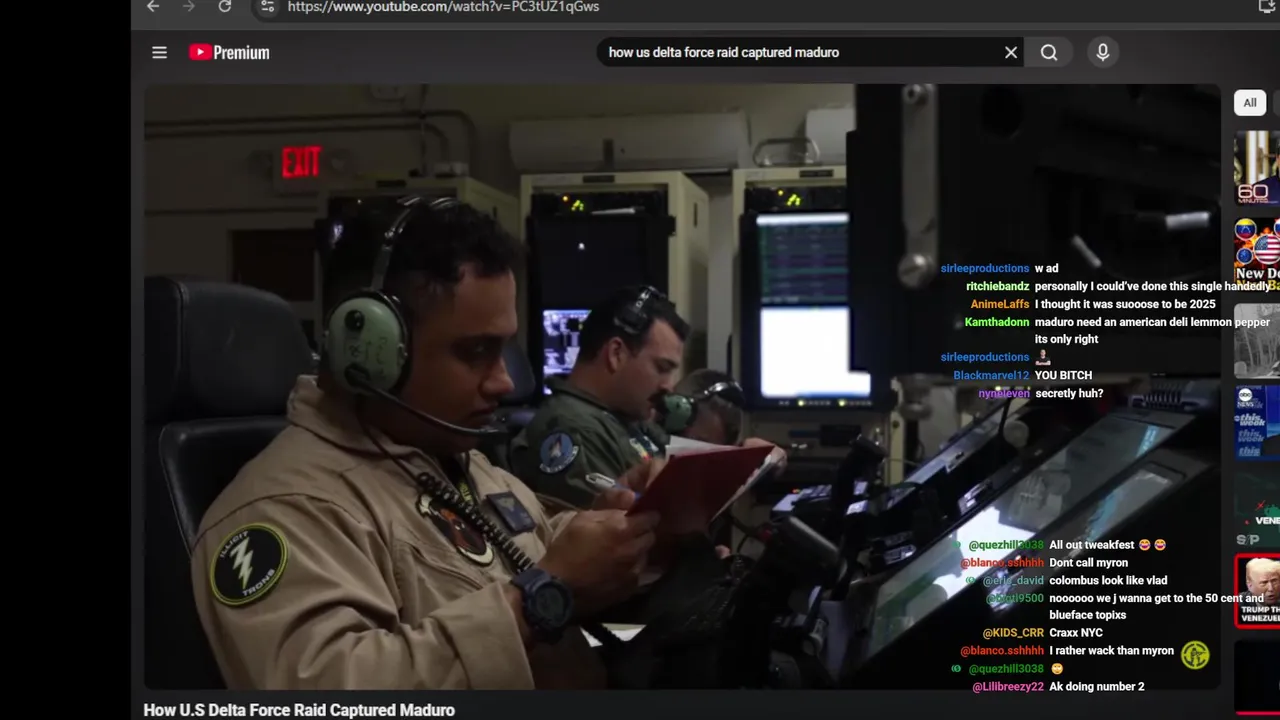Image resolution: width=1280 pixels, height=720 pixels.
Task: Open the YouTube hamburger guide menu
Action: (x=159, y=52)
